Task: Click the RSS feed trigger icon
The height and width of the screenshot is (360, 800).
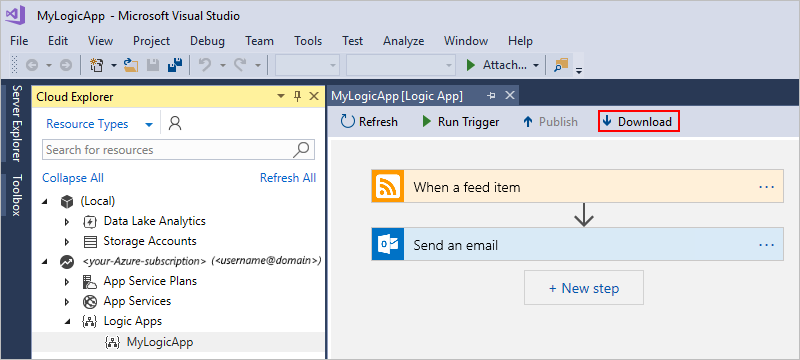Action: 388,187
